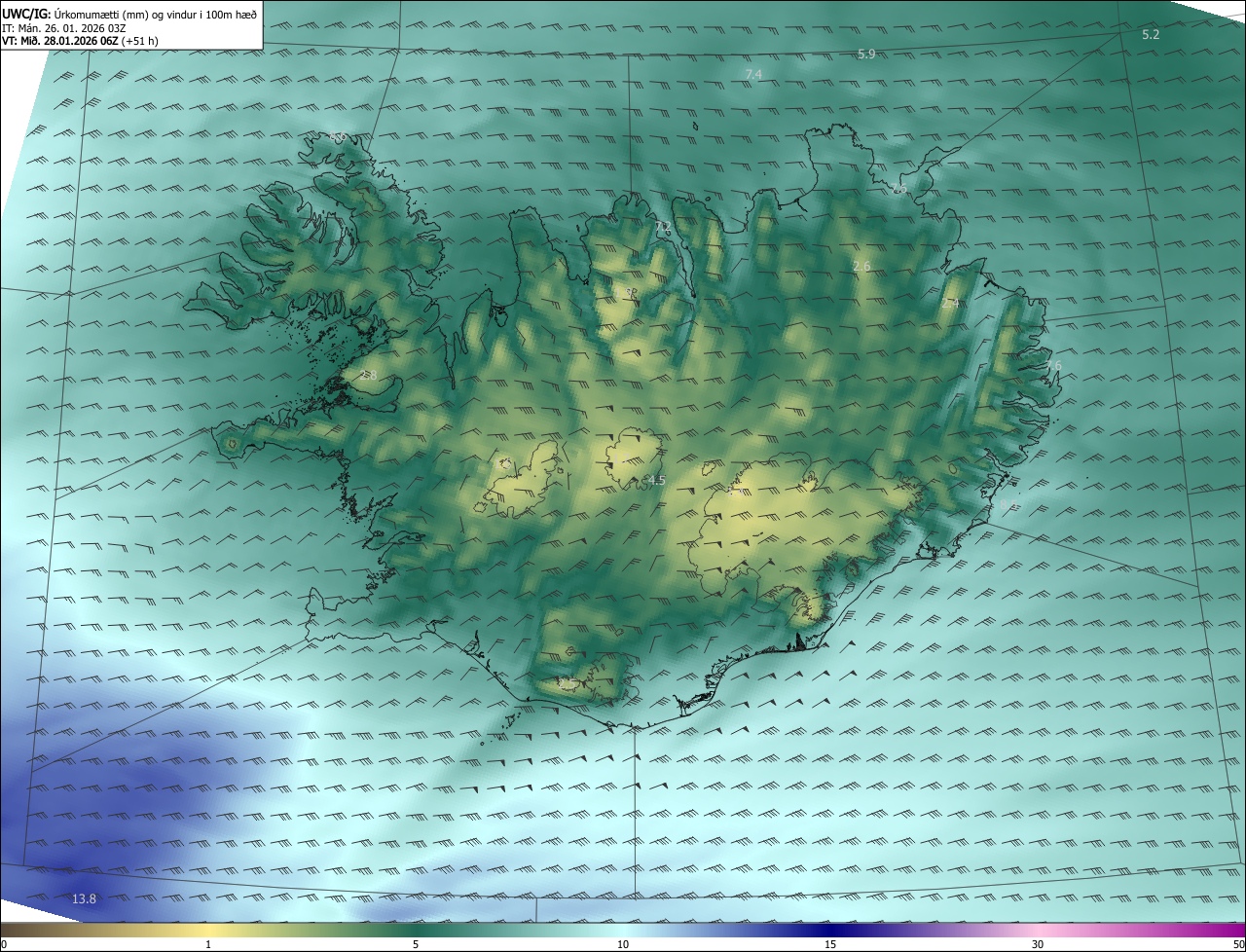
Task: Click the 2.4 value label on the map
Action: [951, 304]
